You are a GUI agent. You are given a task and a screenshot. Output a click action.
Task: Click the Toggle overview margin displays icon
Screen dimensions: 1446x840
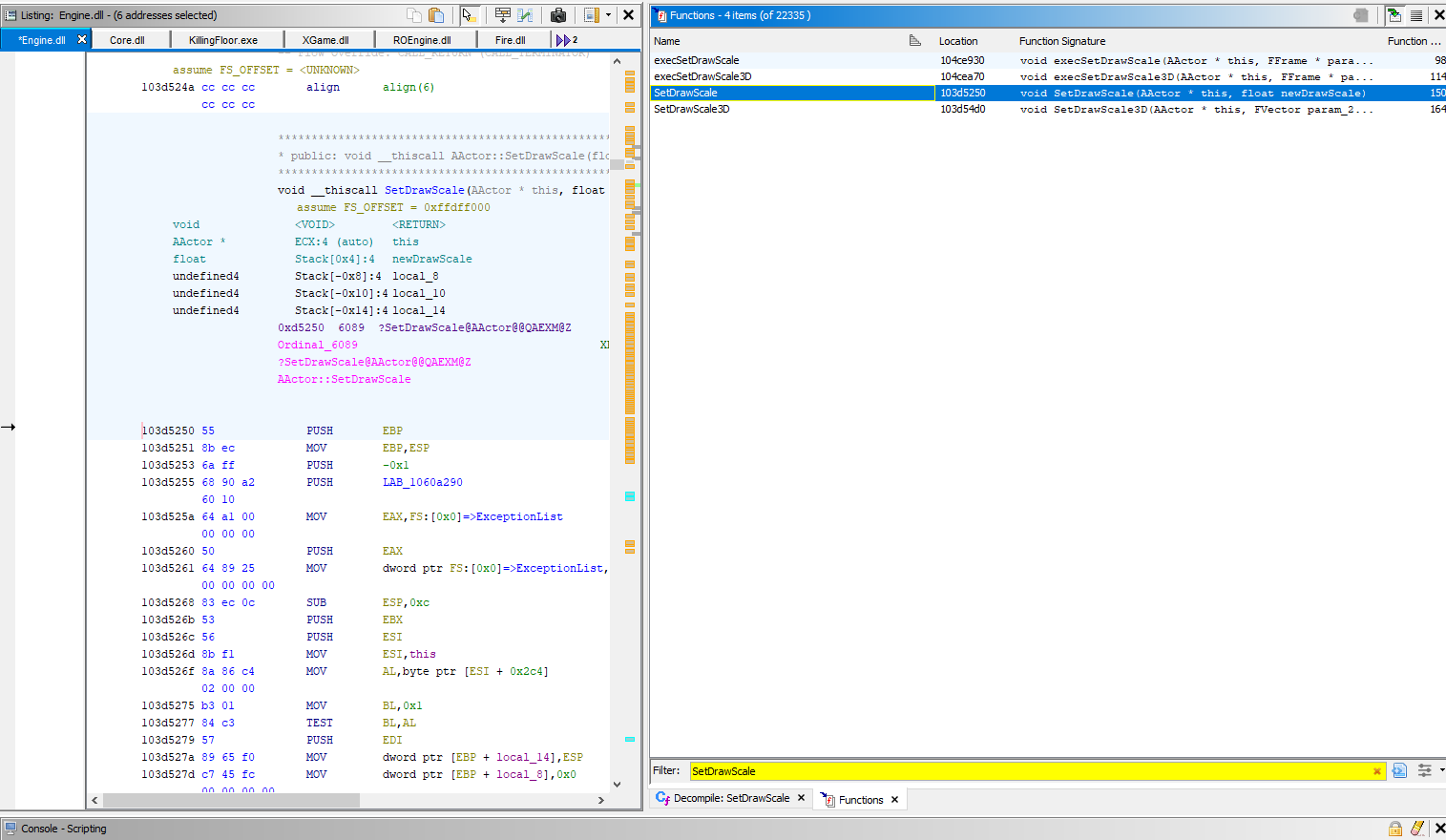click(x=591, y=14)
